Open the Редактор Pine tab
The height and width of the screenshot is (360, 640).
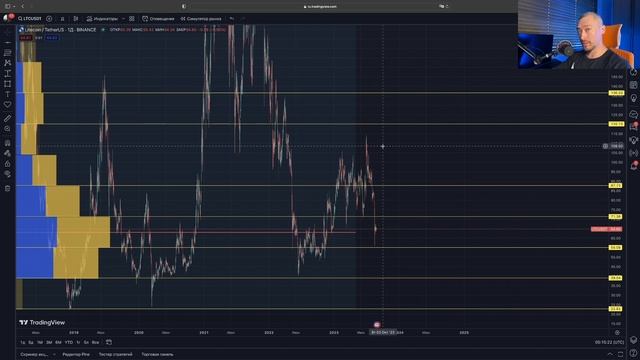coord(76,355)
